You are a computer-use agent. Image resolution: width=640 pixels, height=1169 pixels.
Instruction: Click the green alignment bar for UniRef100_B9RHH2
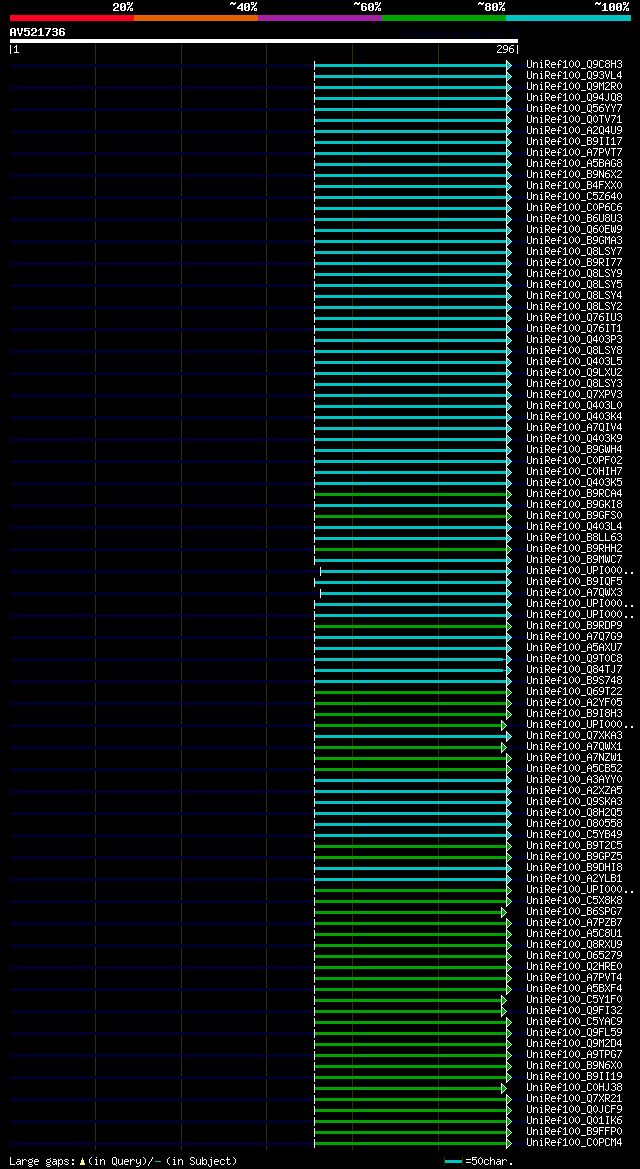[412, 549]
